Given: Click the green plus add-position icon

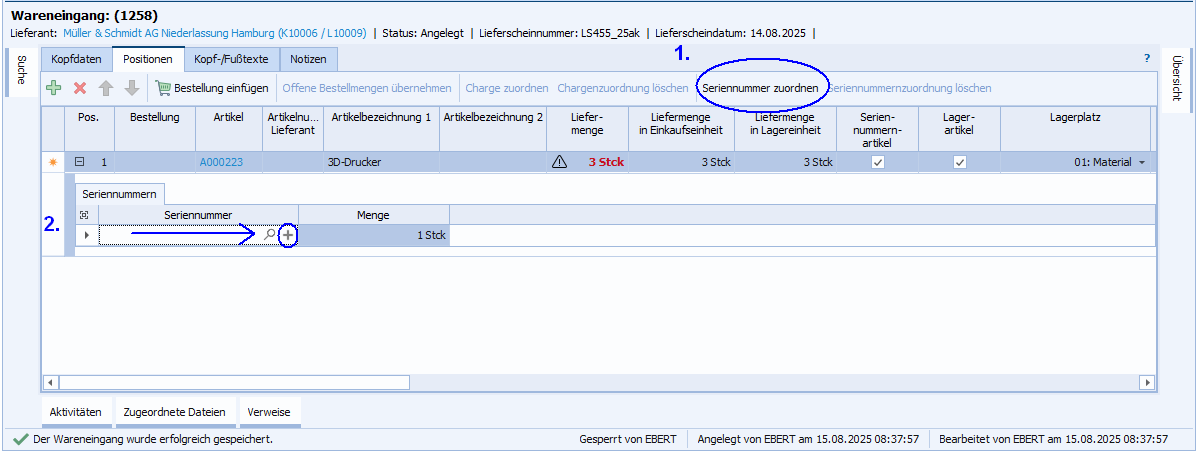Looking at the screenshot, I should point(54,88).
